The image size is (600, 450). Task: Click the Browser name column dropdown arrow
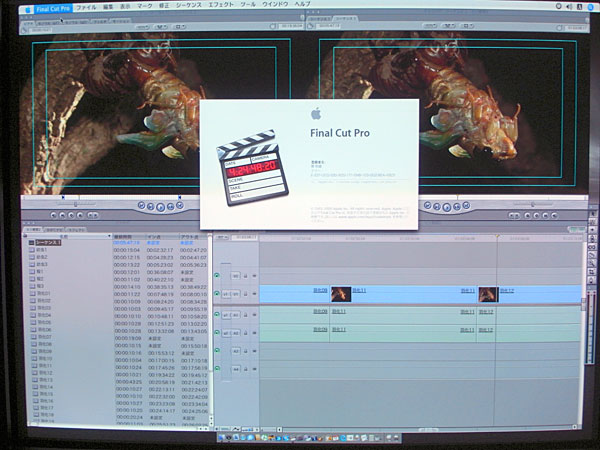point(109,236)
